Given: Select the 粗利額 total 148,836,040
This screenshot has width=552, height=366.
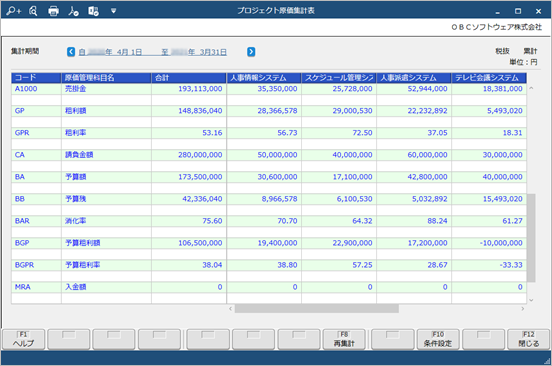Looking at the screenshot, I should (x=189, y=111).
